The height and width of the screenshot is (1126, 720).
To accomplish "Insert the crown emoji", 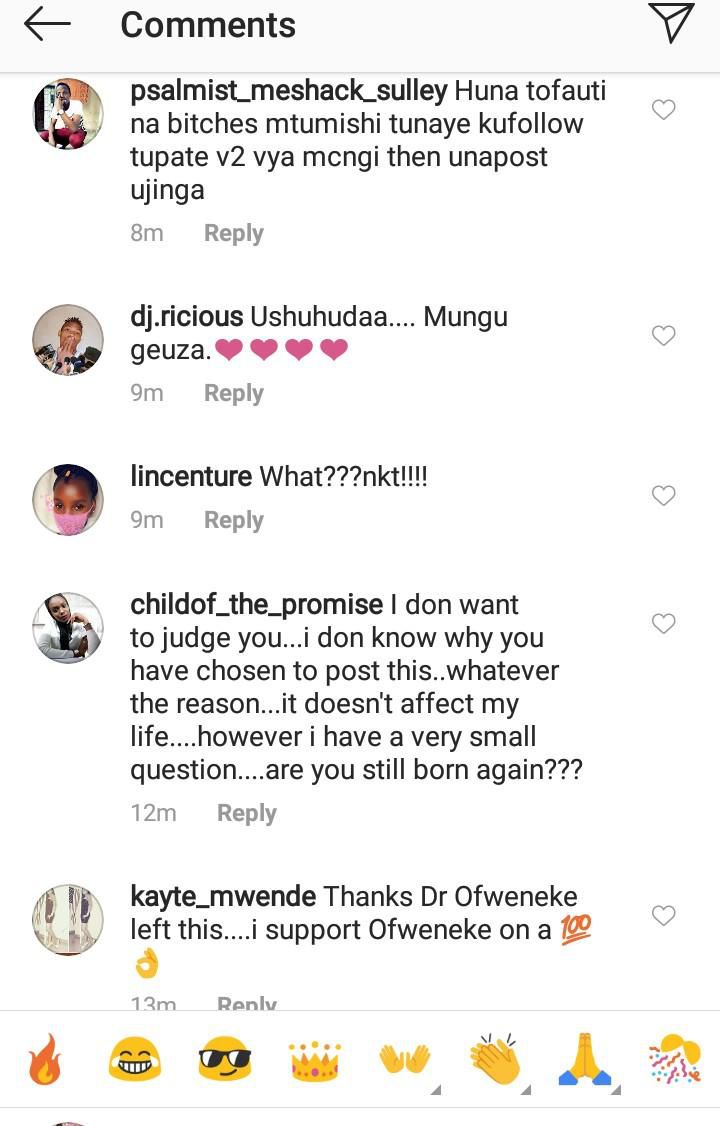I will pos(314,1061).
